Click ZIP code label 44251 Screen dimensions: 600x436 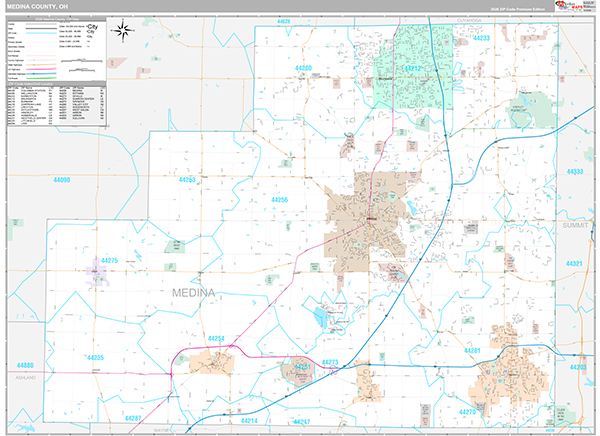(303, 367)
